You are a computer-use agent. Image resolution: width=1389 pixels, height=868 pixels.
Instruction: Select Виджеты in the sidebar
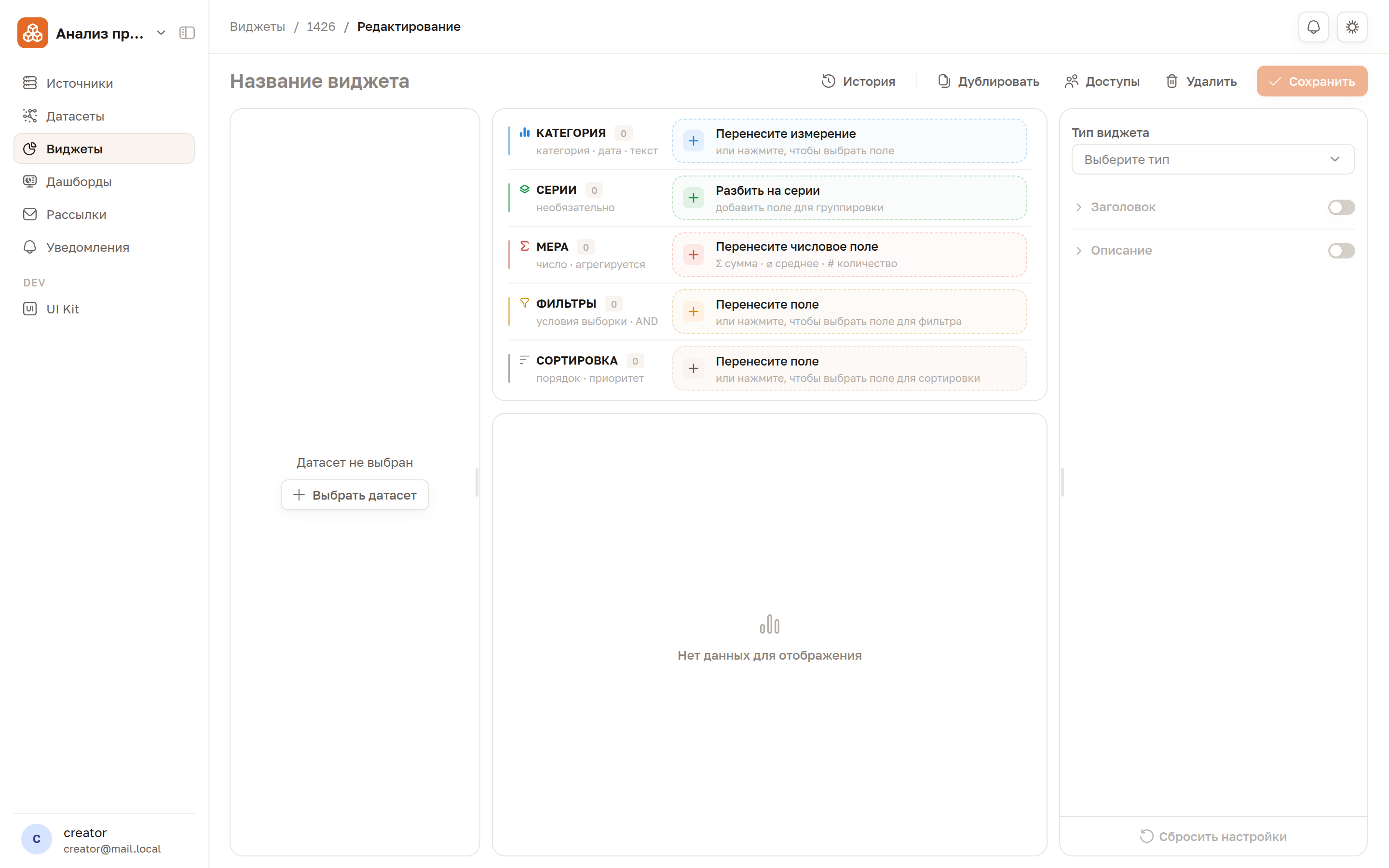pyautogui.click(x=104, y=149)
